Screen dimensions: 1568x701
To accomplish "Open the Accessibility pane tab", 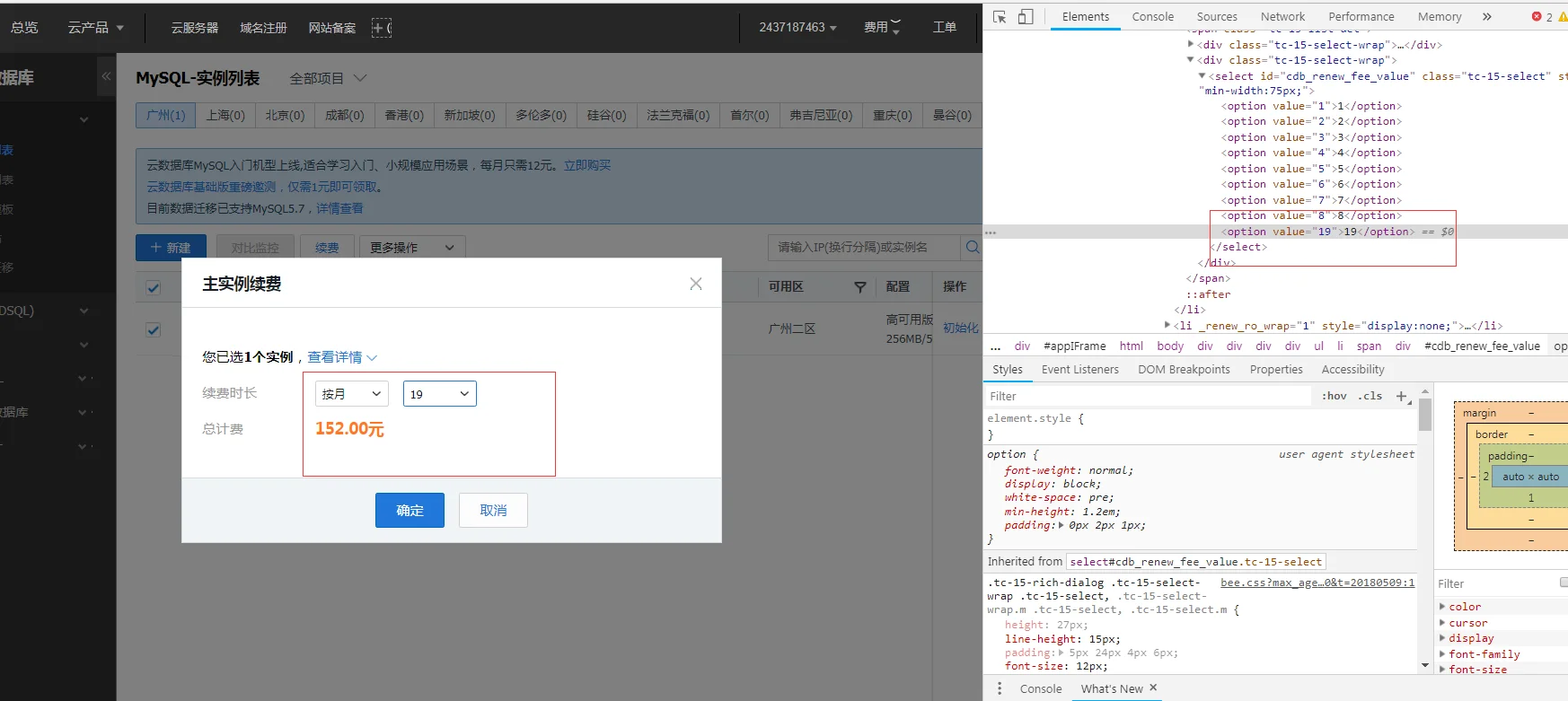I will click(x=1352, y=370).
